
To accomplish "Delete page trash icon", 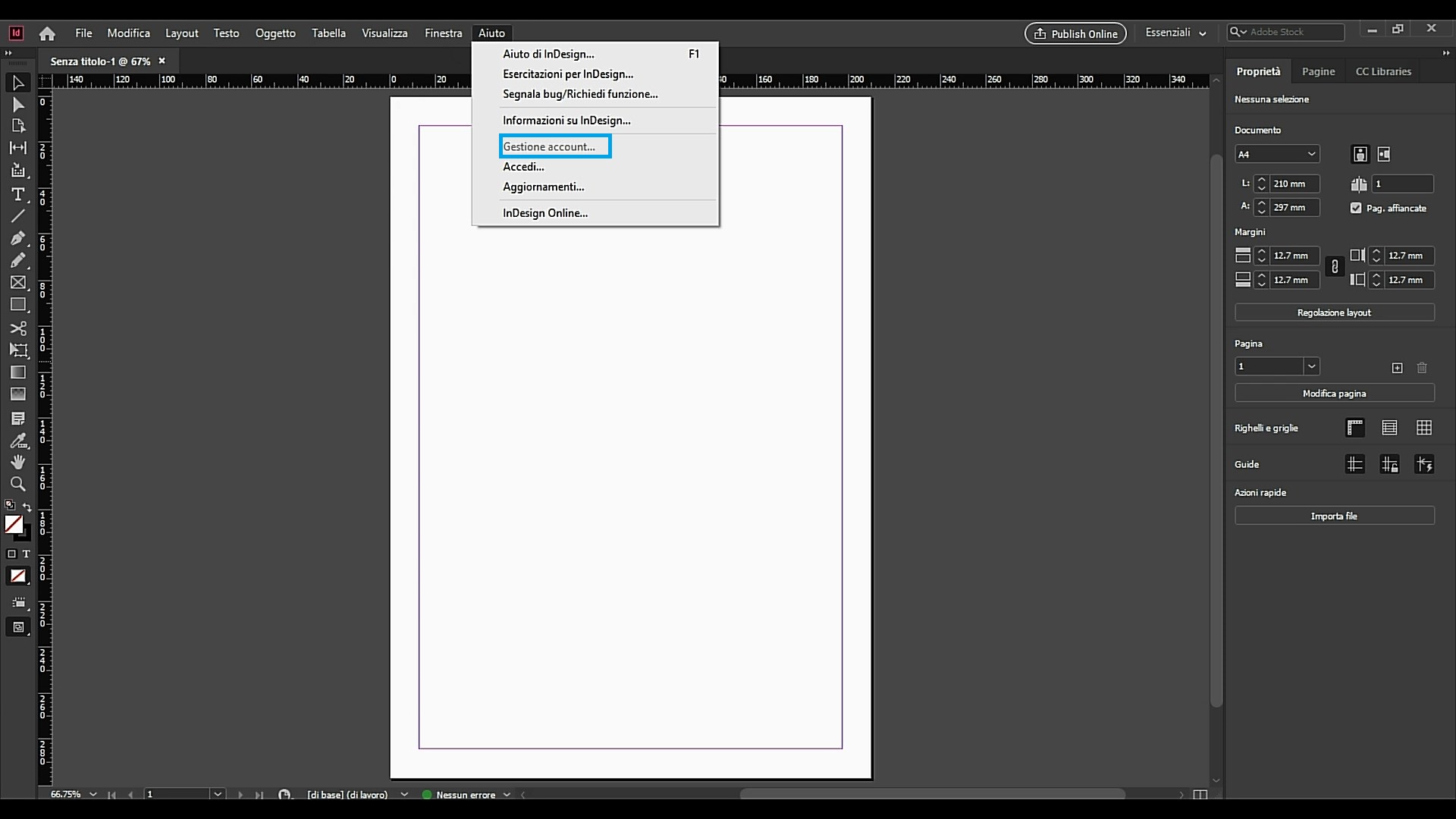I will point(1422,368).
